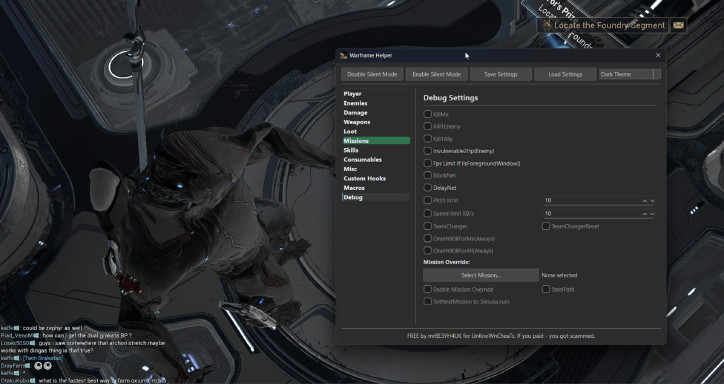Click the None selected mission text
Image resolution: width=724 pixels, height=384 pixels.
[559, 275]
